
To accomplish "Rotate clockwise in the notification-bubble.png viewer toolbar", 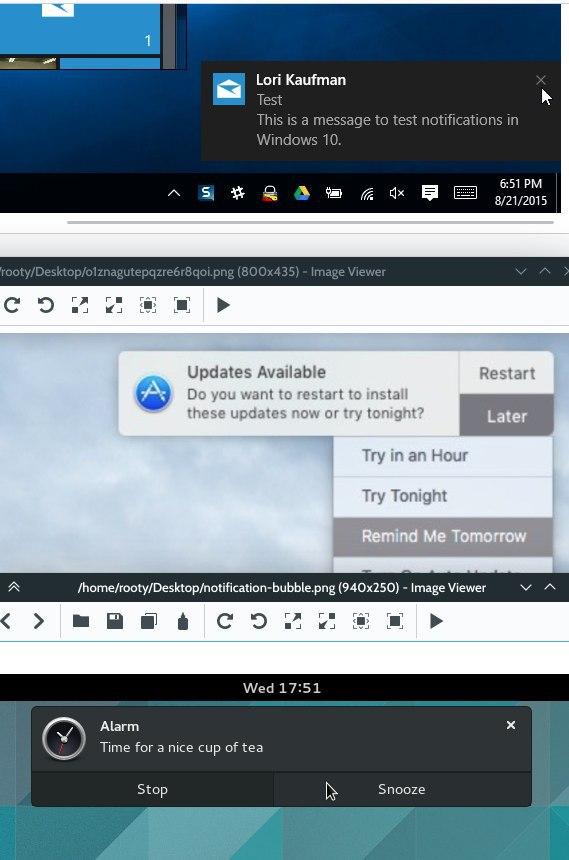I will pos(225,621).
